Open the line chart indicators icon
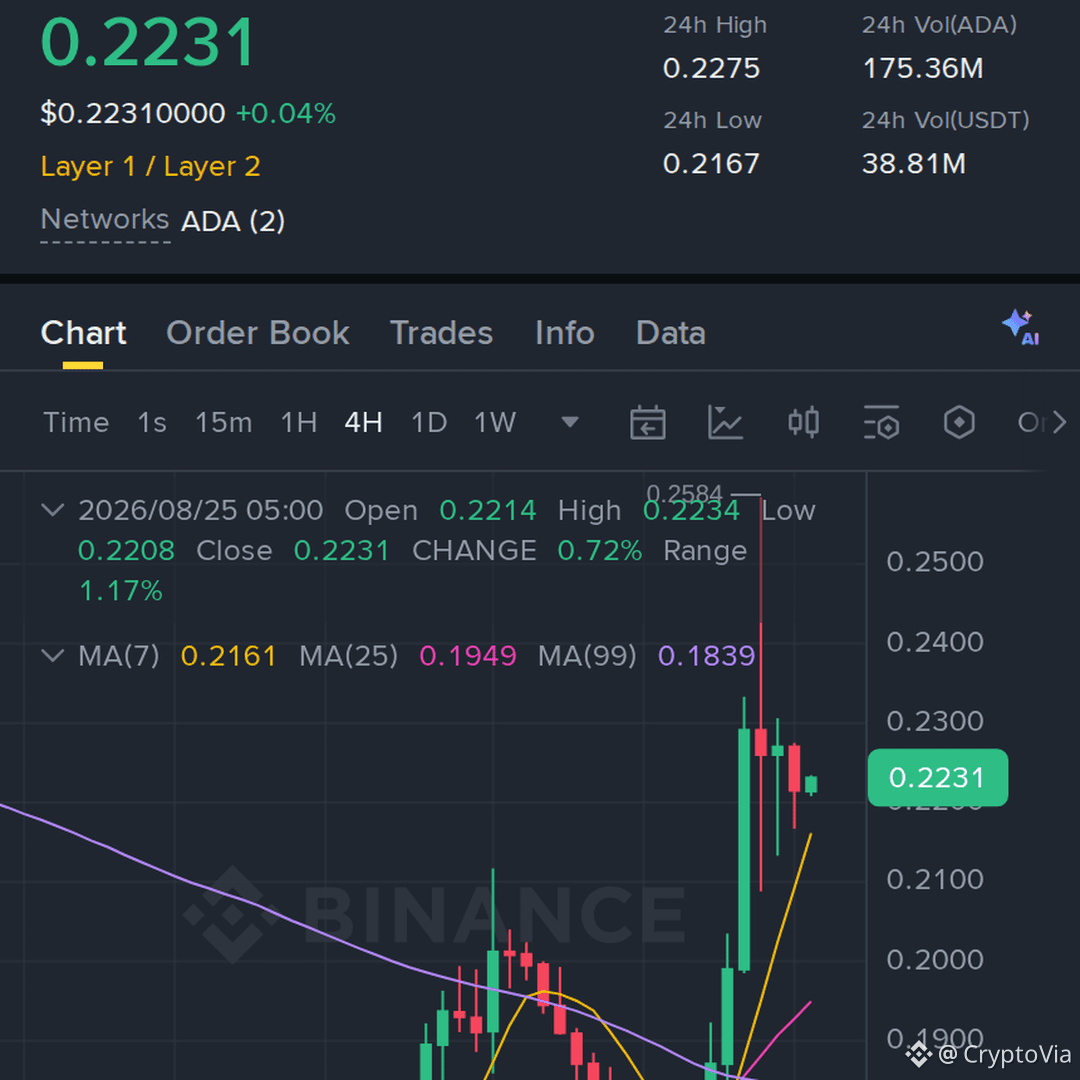The image size is (1080, 1080). (725, 422)
